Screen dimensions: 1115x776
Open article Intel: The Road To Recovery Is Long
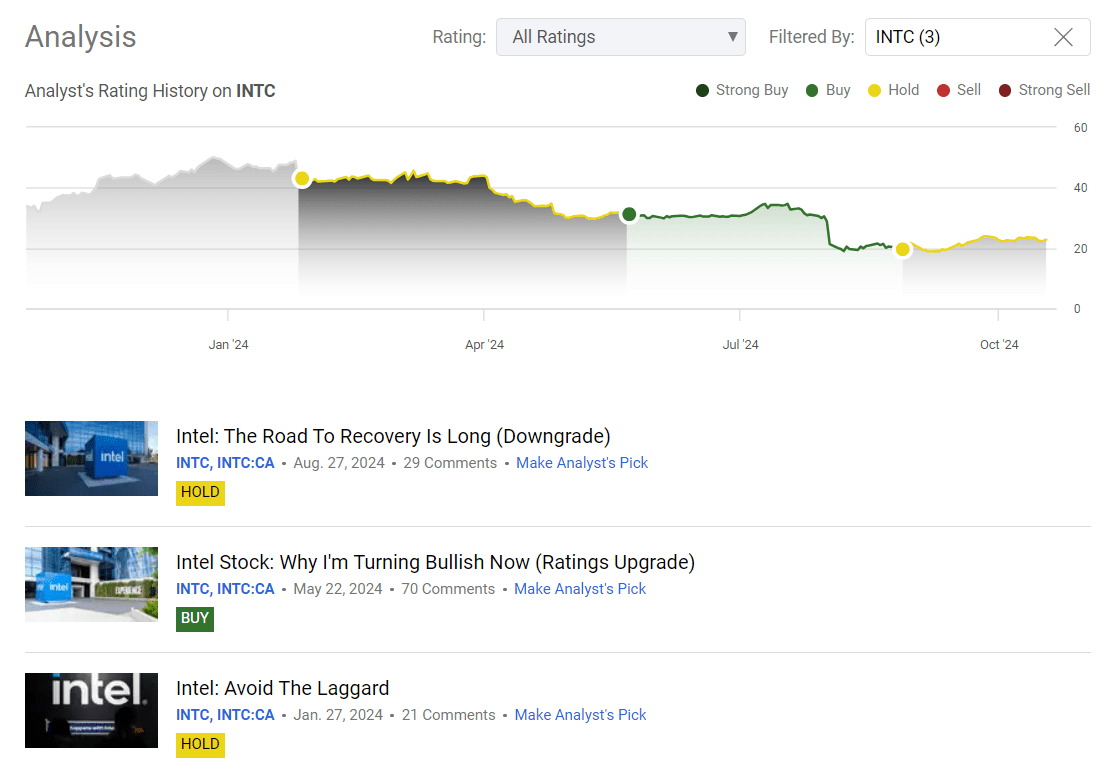tap(393, 436)
